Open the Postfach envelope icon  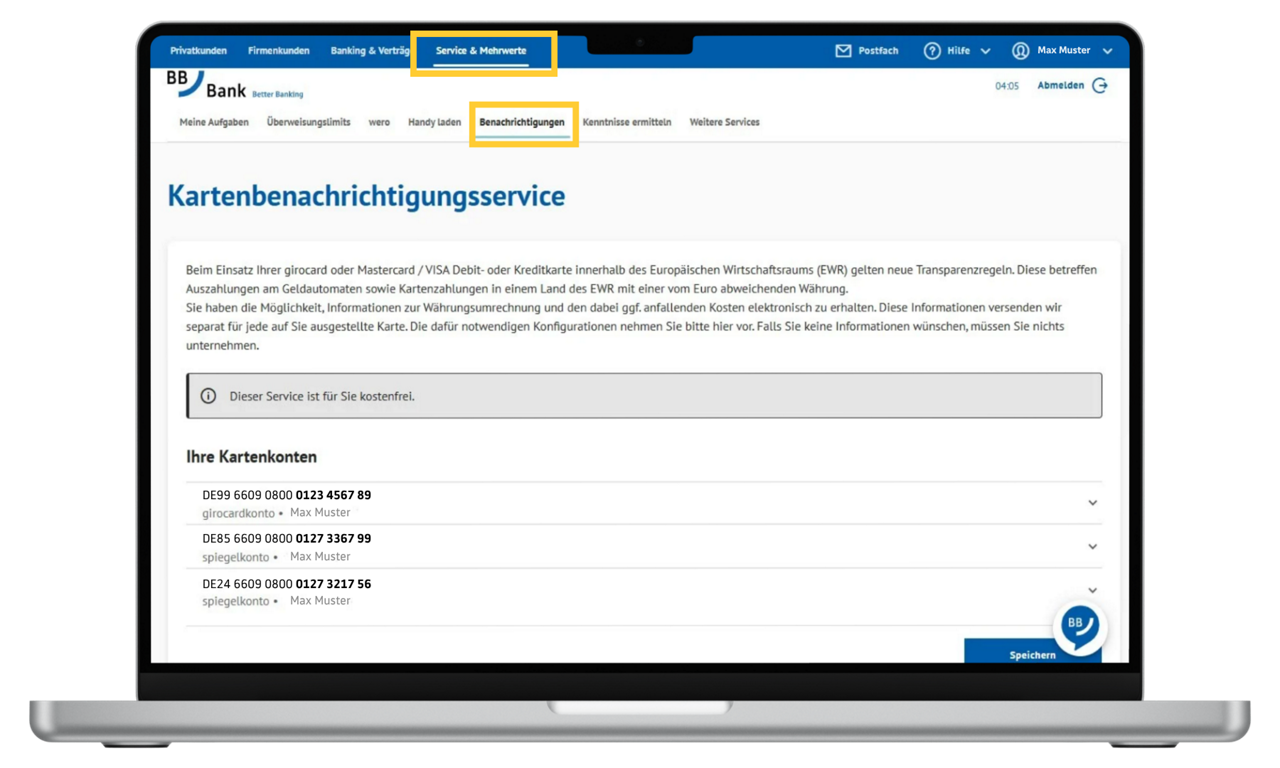click(x=843, y=51)
